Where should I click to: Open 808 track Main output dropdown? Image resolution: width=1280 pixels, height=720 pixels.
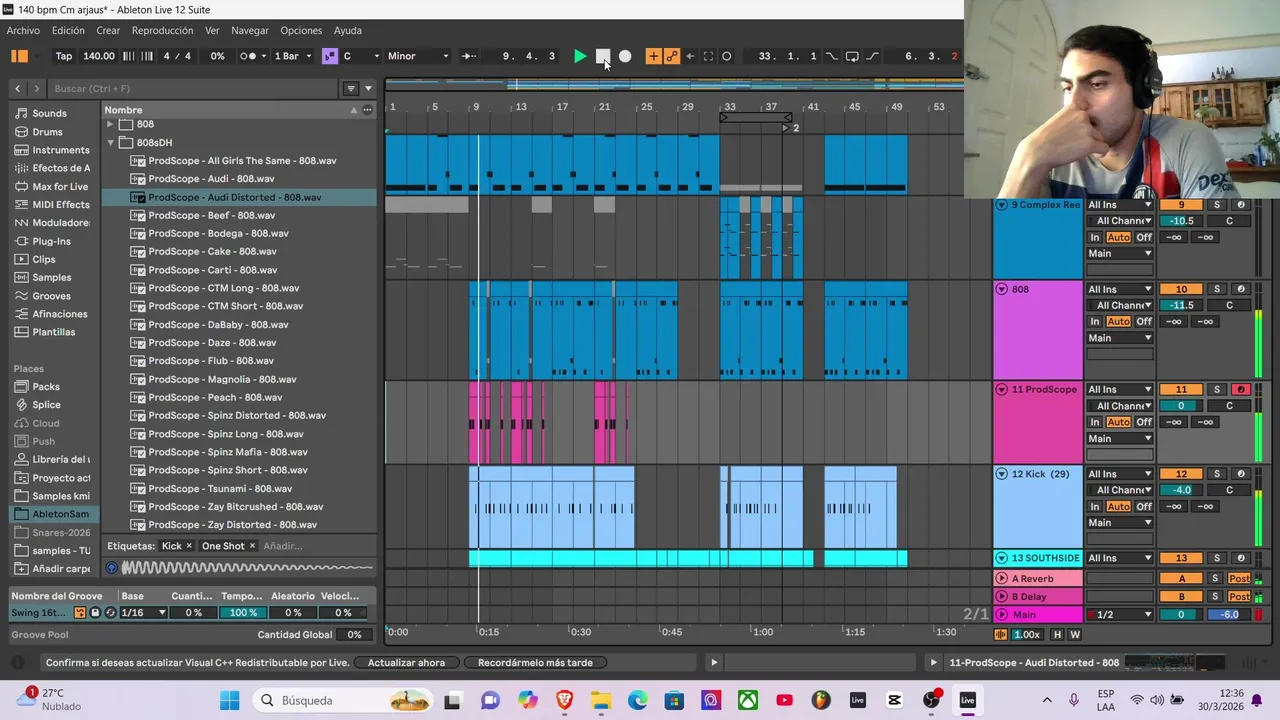(1119, 338)
